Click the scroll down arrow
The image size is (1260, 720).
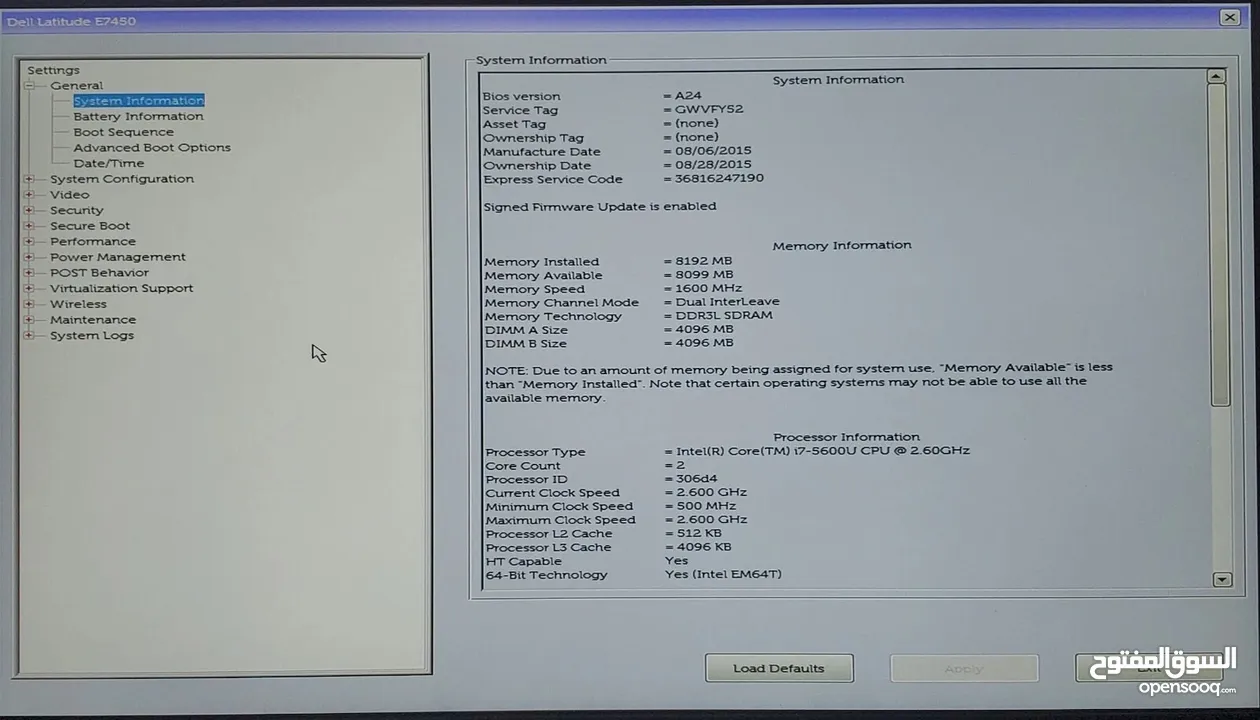[1220, 579]
